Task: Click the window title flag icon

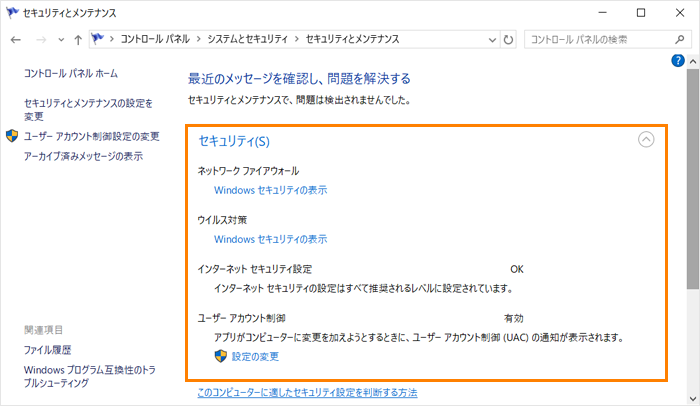Action: point(12,13)
